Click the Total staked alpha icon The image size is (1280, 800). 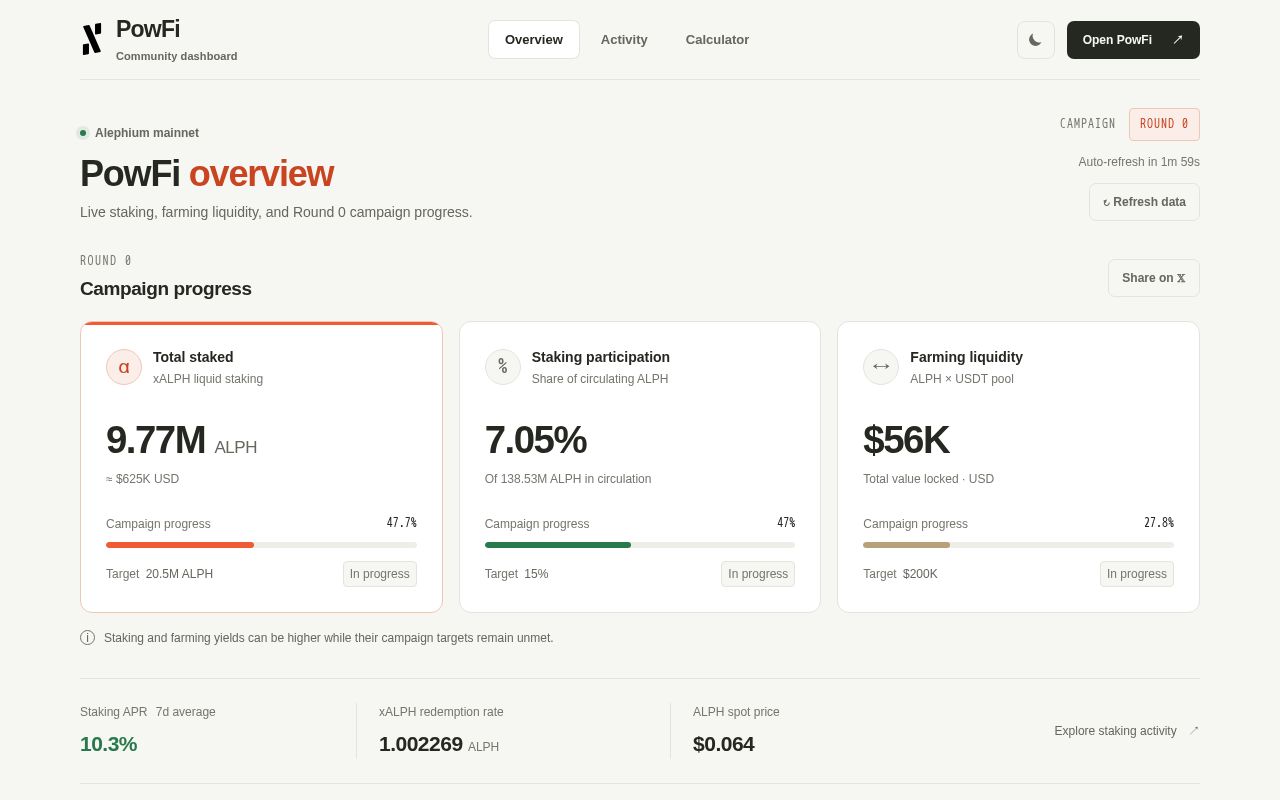[124, 367]
